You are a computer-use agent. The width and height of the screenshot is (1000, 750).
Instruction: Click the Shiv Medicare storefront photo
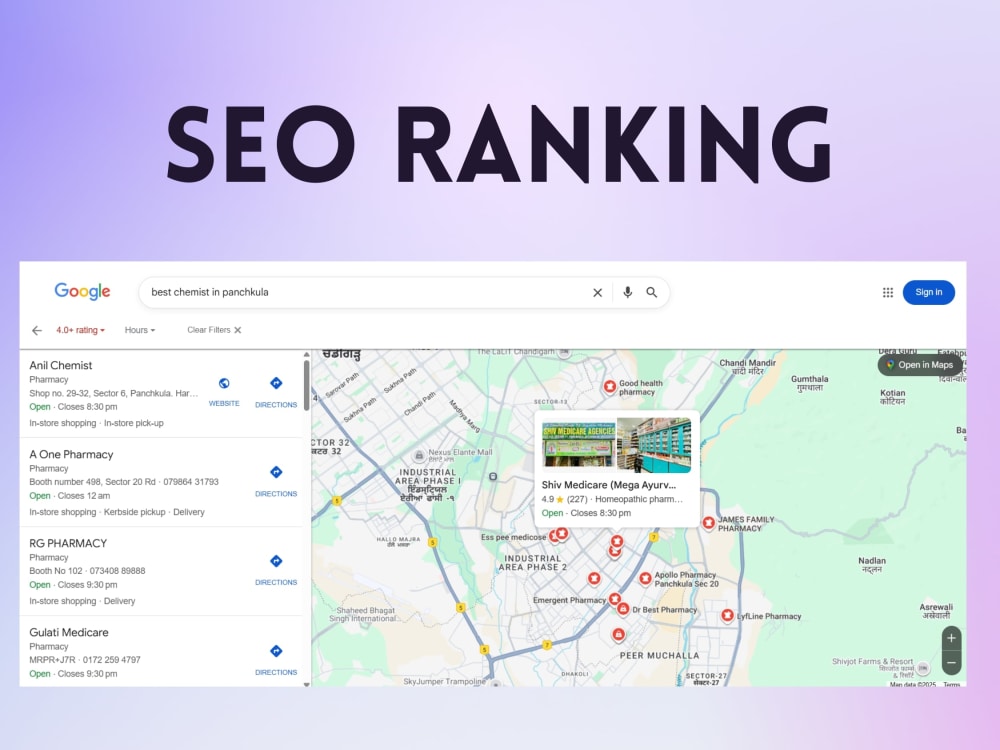click(578, 445)
